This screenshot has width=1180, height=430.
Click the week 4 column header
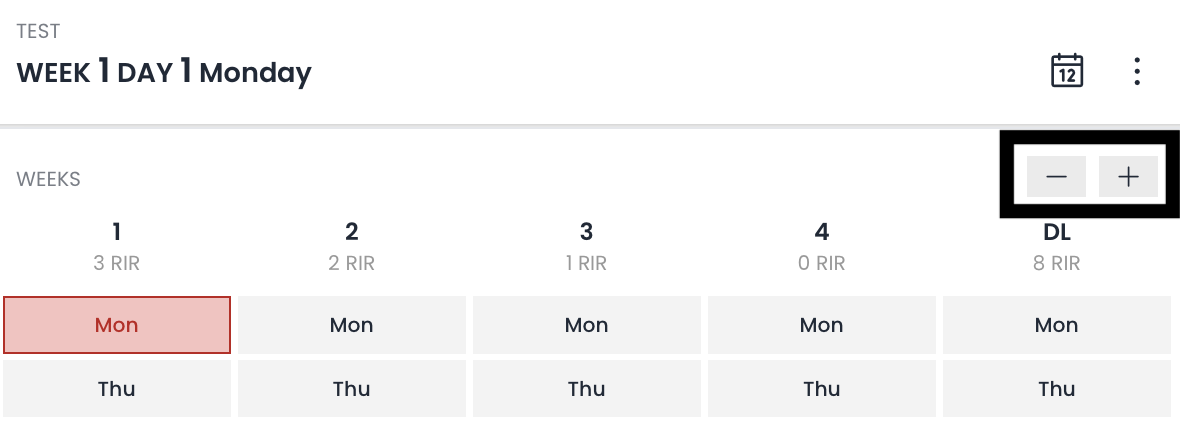click(822, 245)
